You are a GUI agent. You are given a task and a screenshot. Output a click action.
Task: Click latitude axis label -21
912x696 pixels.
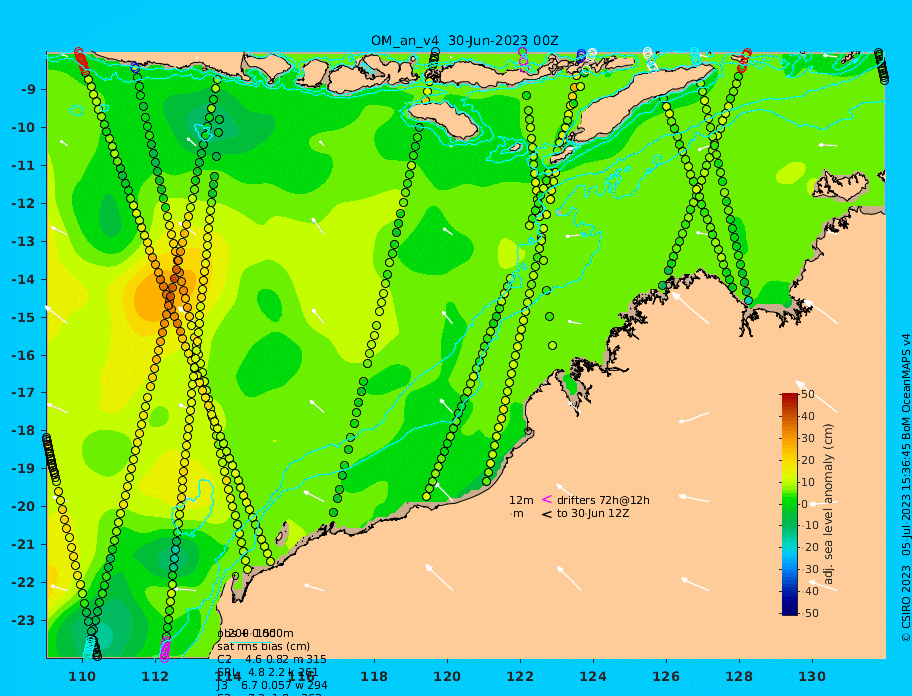23,545
